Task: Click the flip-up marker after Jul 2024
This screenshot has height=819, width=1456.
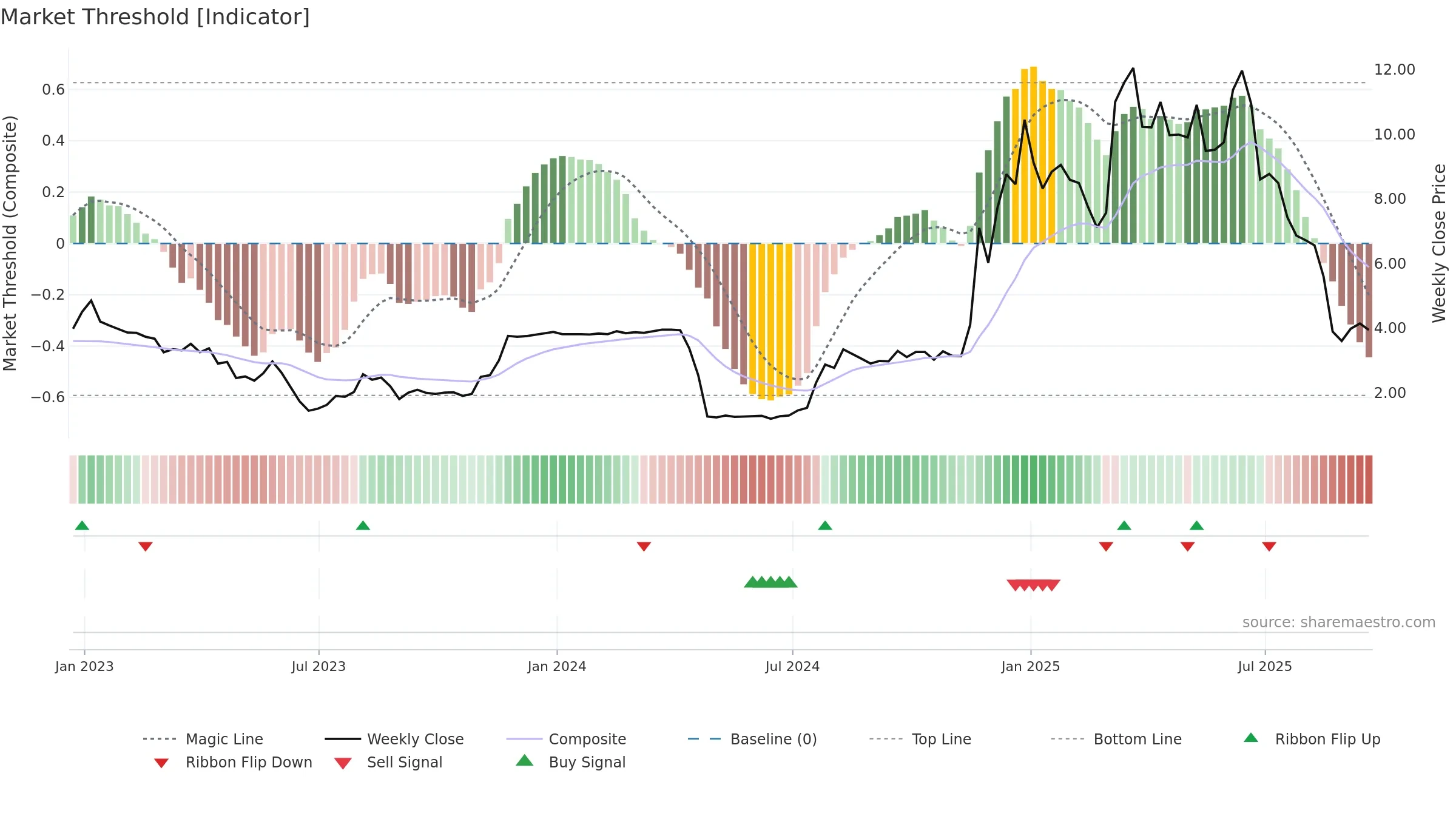Action: pyautogui.click(x=825, y=525)
